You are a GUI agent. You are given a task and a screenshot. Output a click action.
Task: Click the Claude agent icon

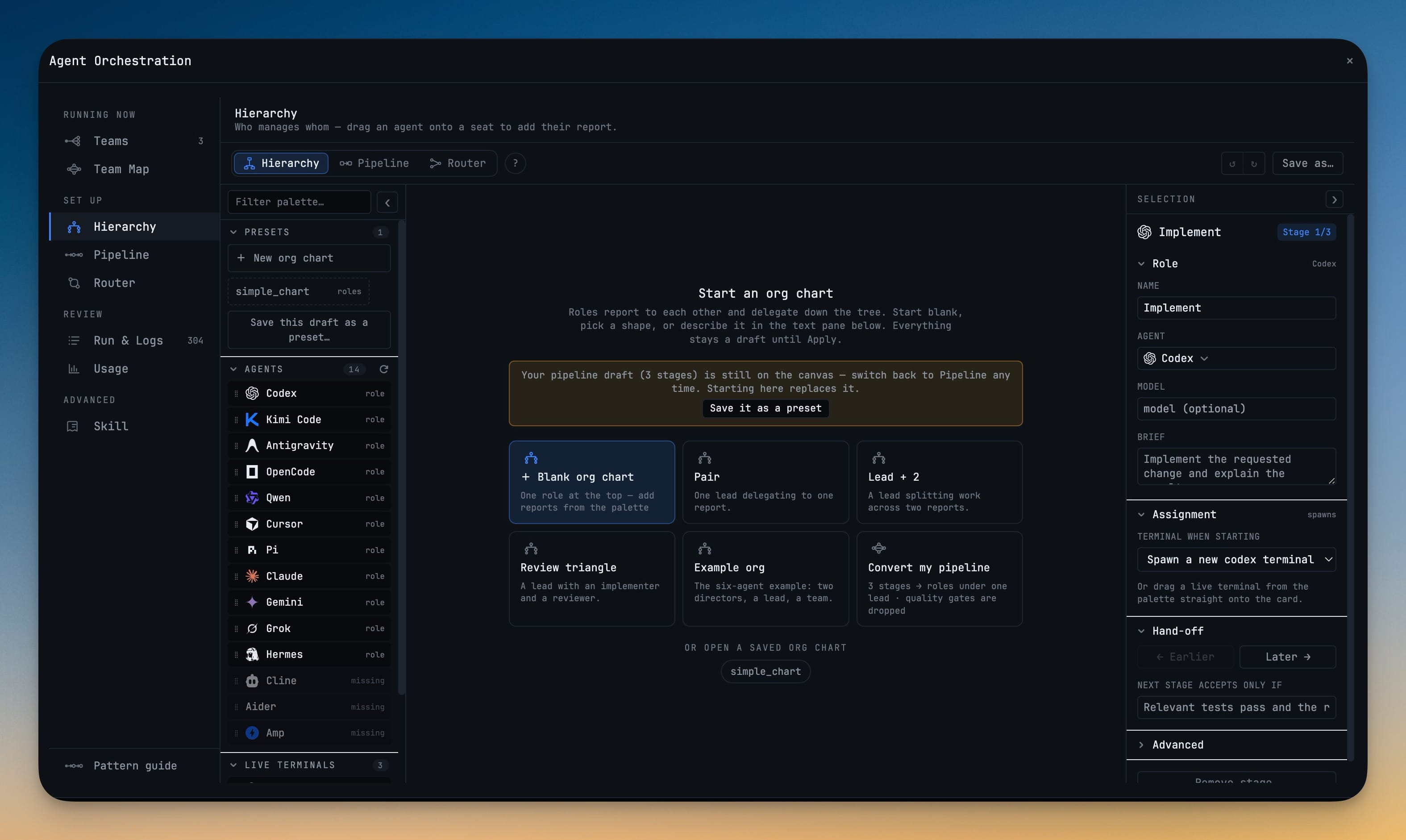pyautogui.click(x=252, y=576)
